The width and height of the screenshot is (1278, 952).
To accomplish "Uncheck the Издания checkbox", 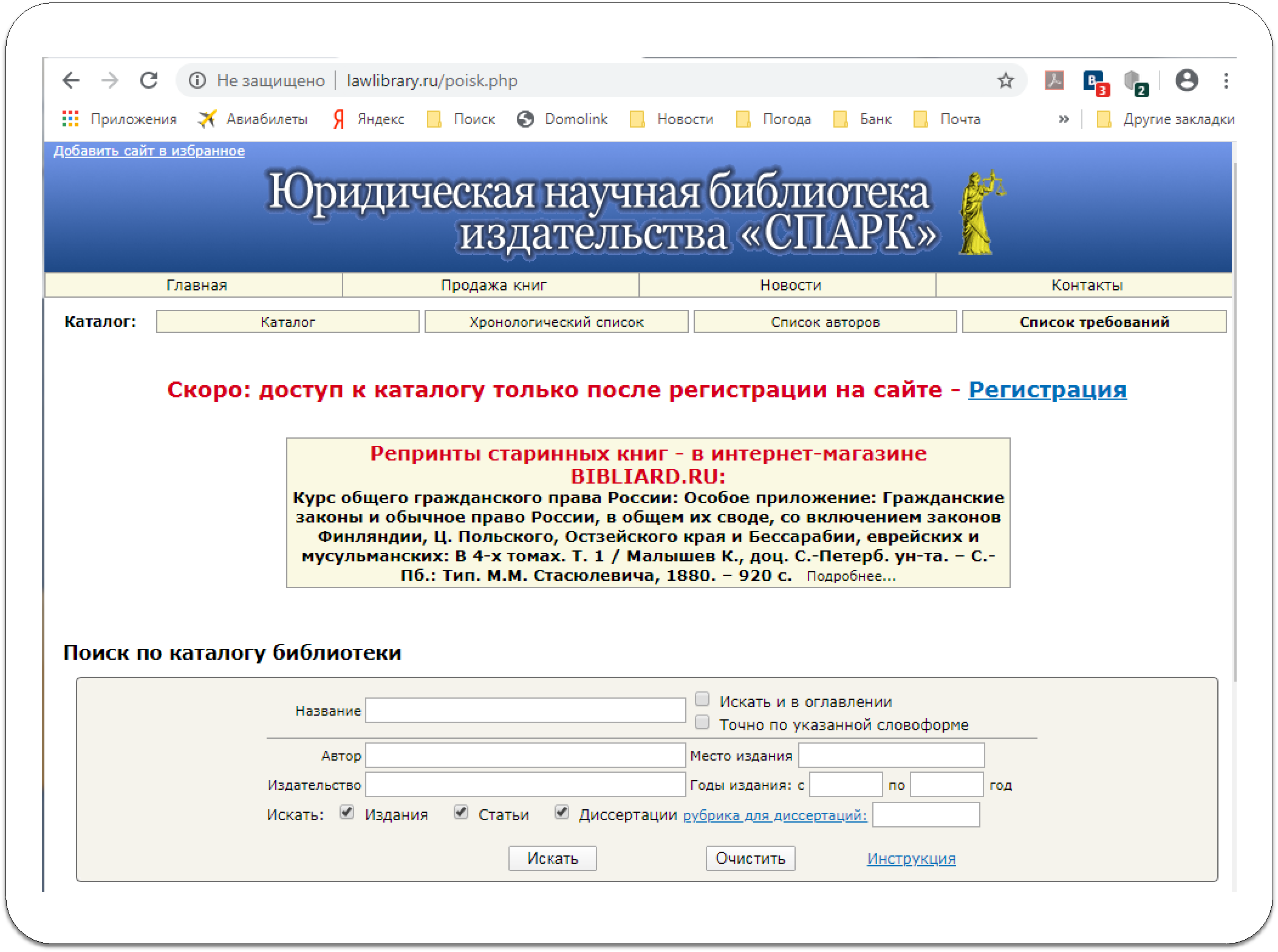I will pos(347,812).
